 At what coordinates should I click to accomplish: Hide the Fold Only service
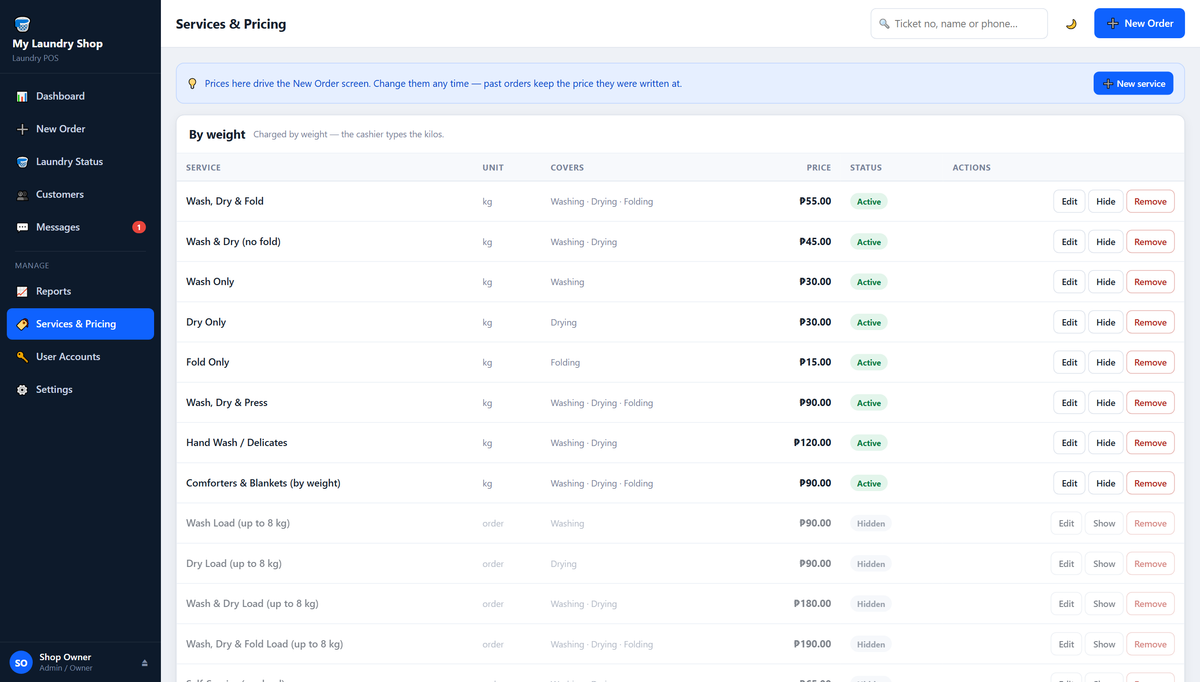click(1105, 362)
